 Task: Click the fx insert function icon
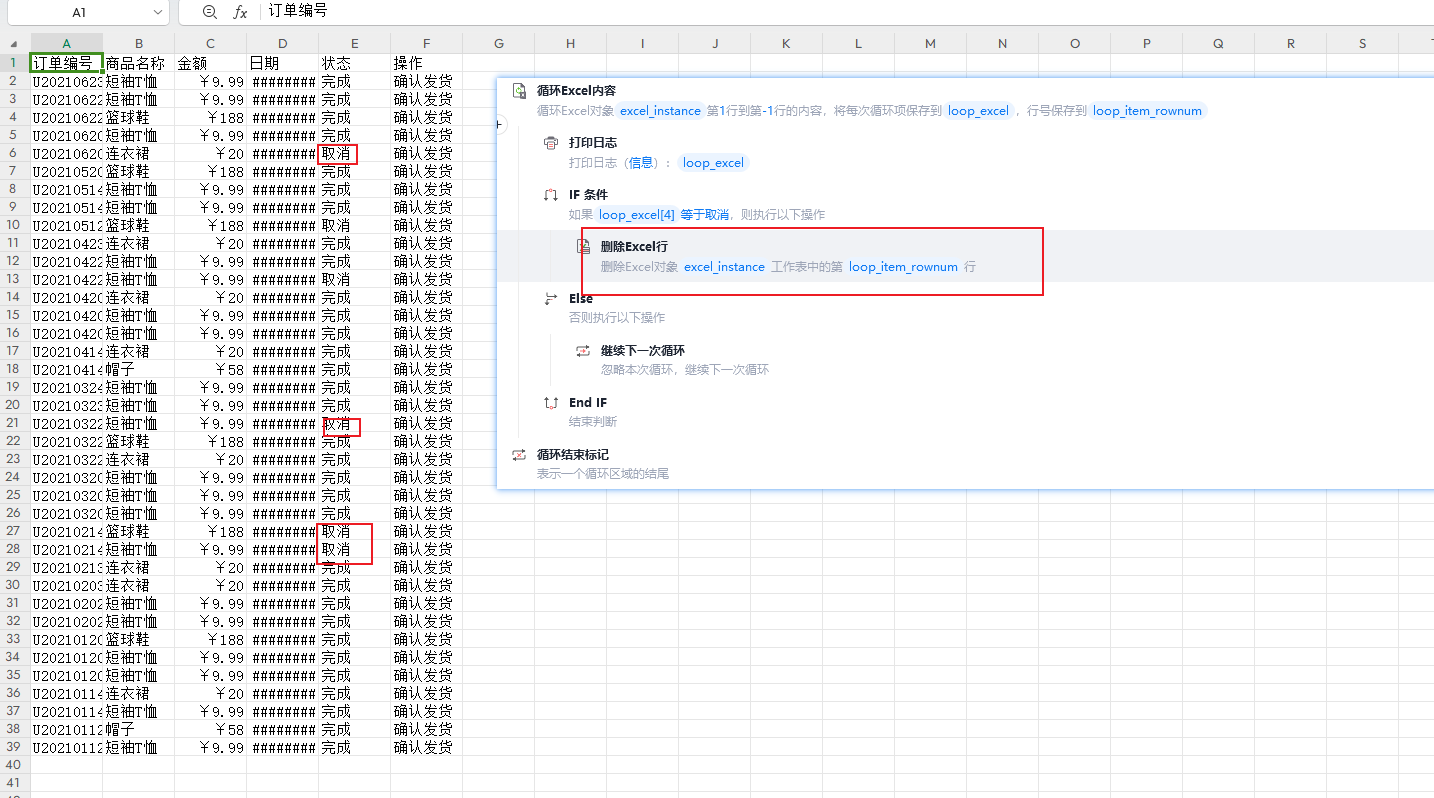240,12
